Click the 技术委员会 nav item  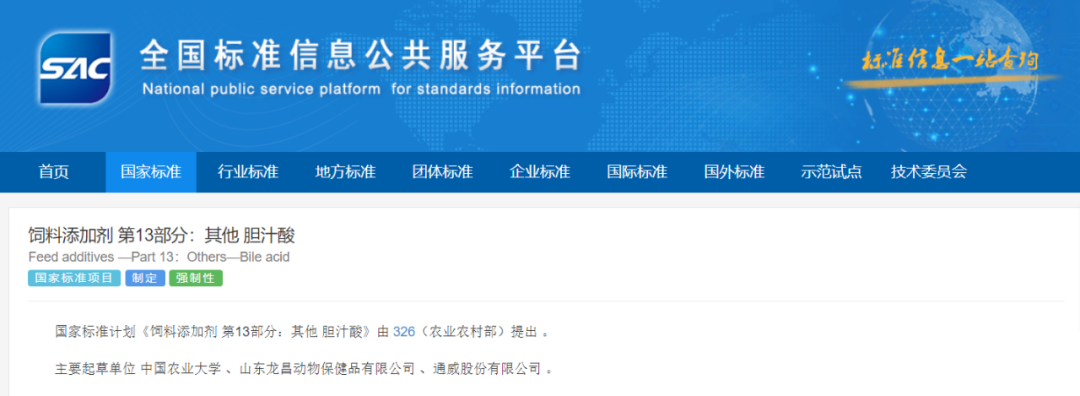pyautogui.click(x=928, y=172)
